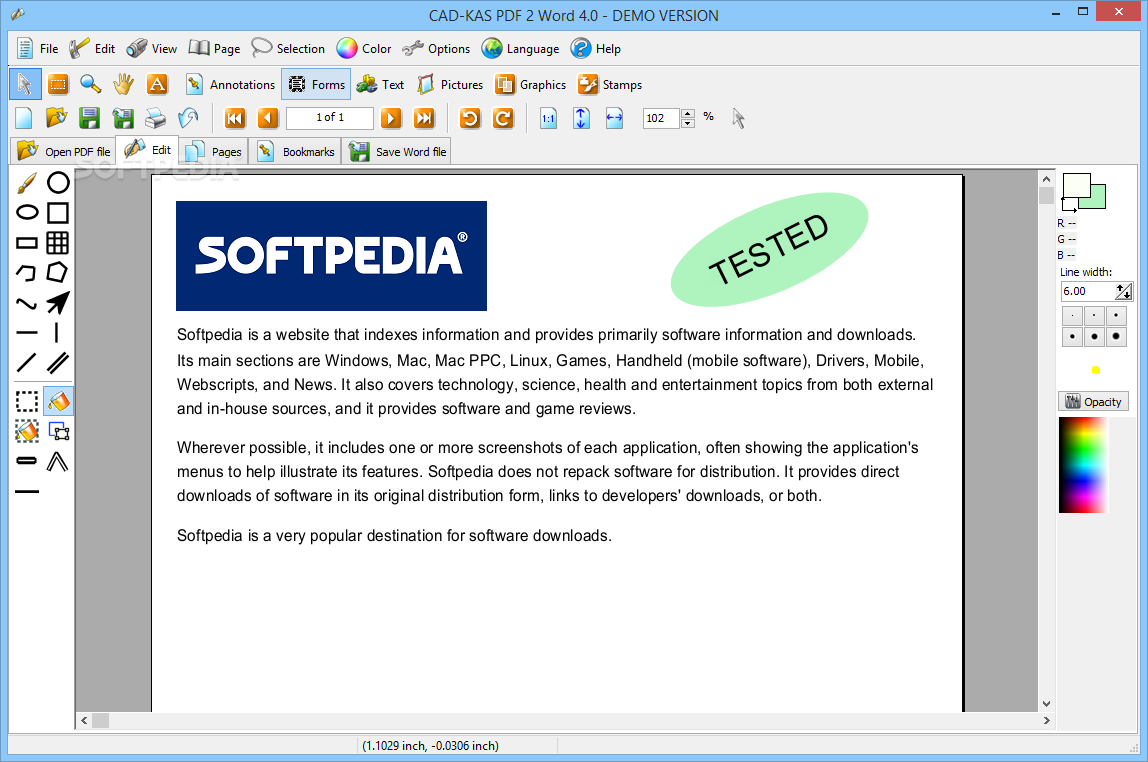Screen dimensions: 1148x762
Task: Open the Color menu
Action: pyautogui.click(x=364, y=48)
